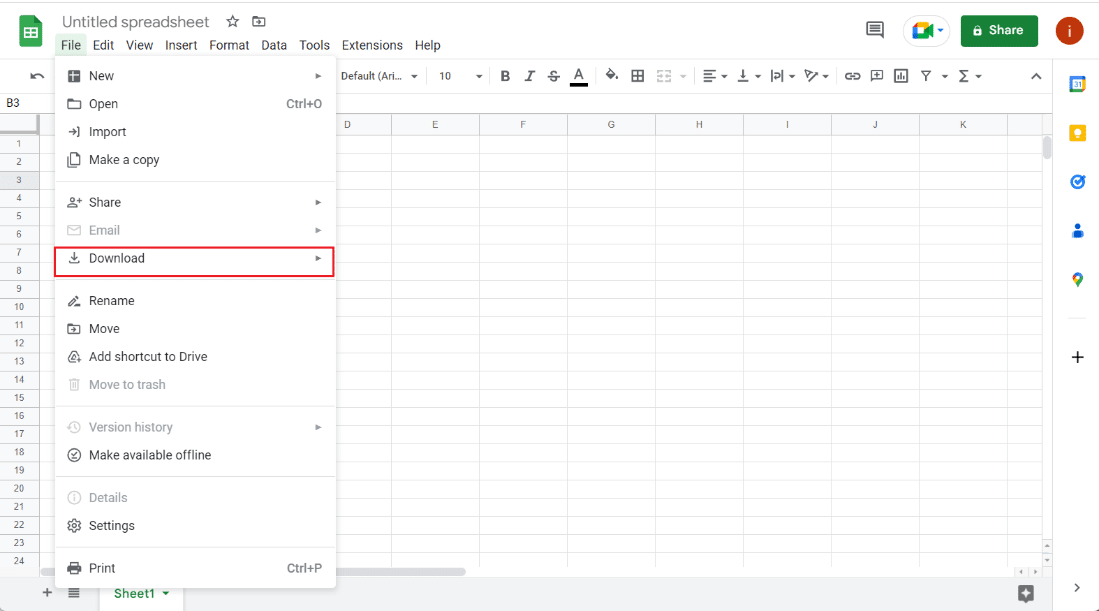This screenshot has height=611, width=1099.
Task: Open text color picker
Action: [x=579, y=76]
